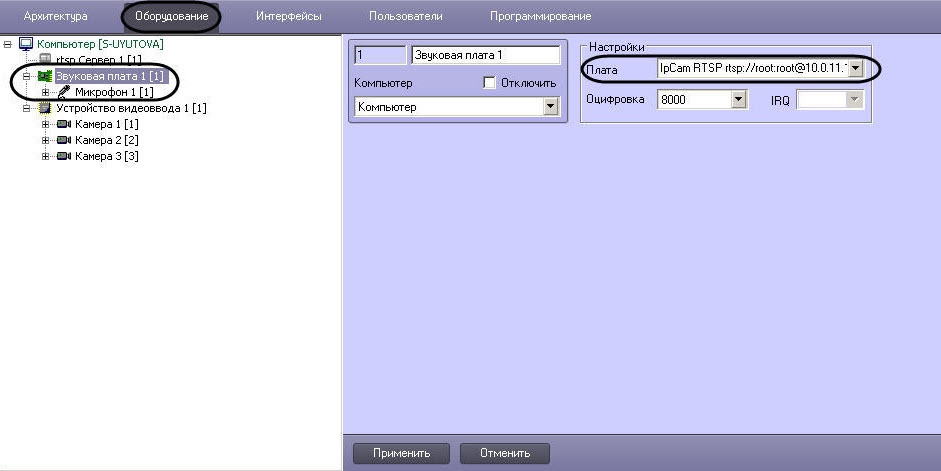The width and height of the screenshot is (941, 471).
Task: Select the Камера 3 camera icon
Action: [x=64, y=156]
